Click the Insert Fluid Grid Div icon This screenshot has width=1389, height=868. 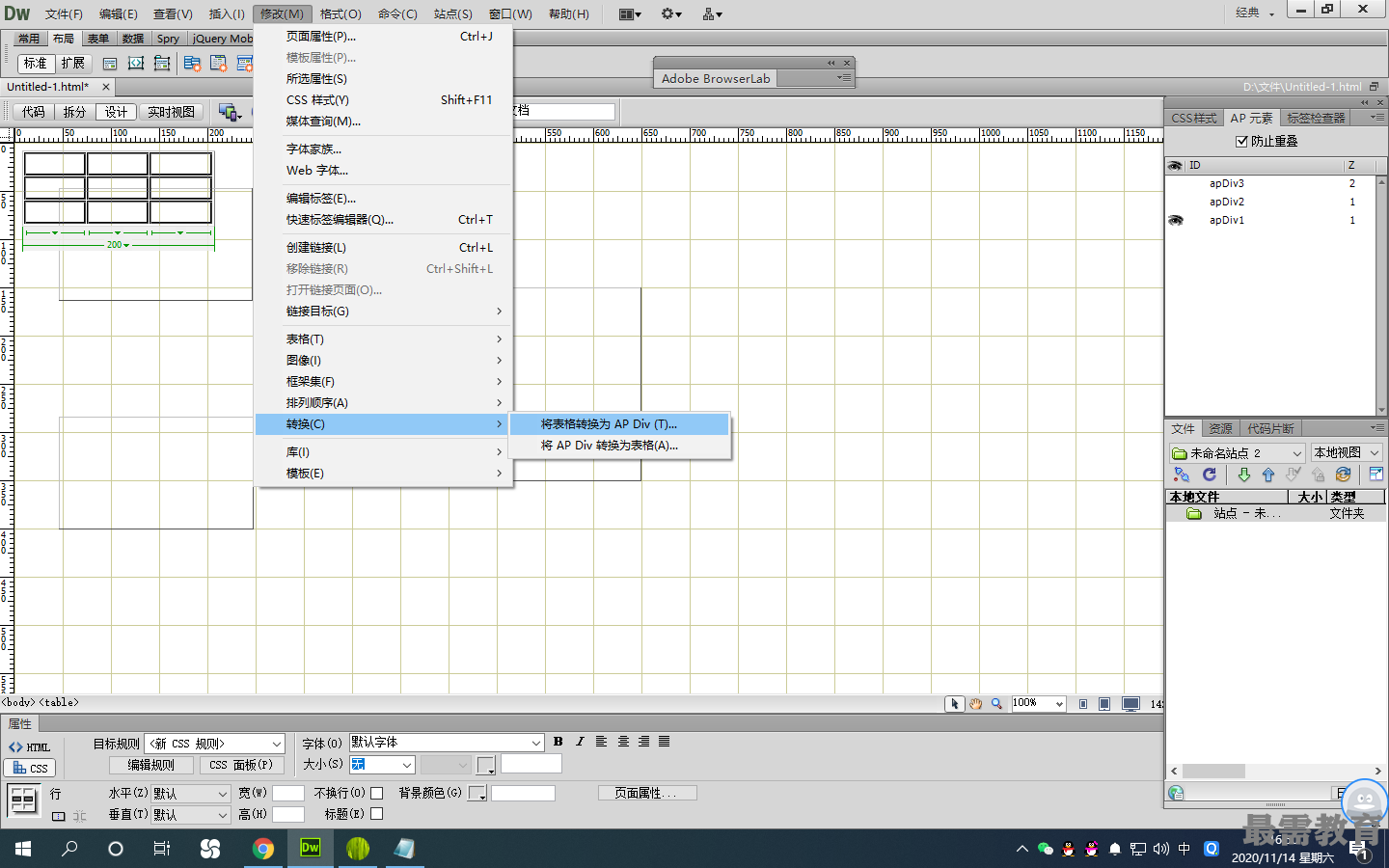(136, 63)
